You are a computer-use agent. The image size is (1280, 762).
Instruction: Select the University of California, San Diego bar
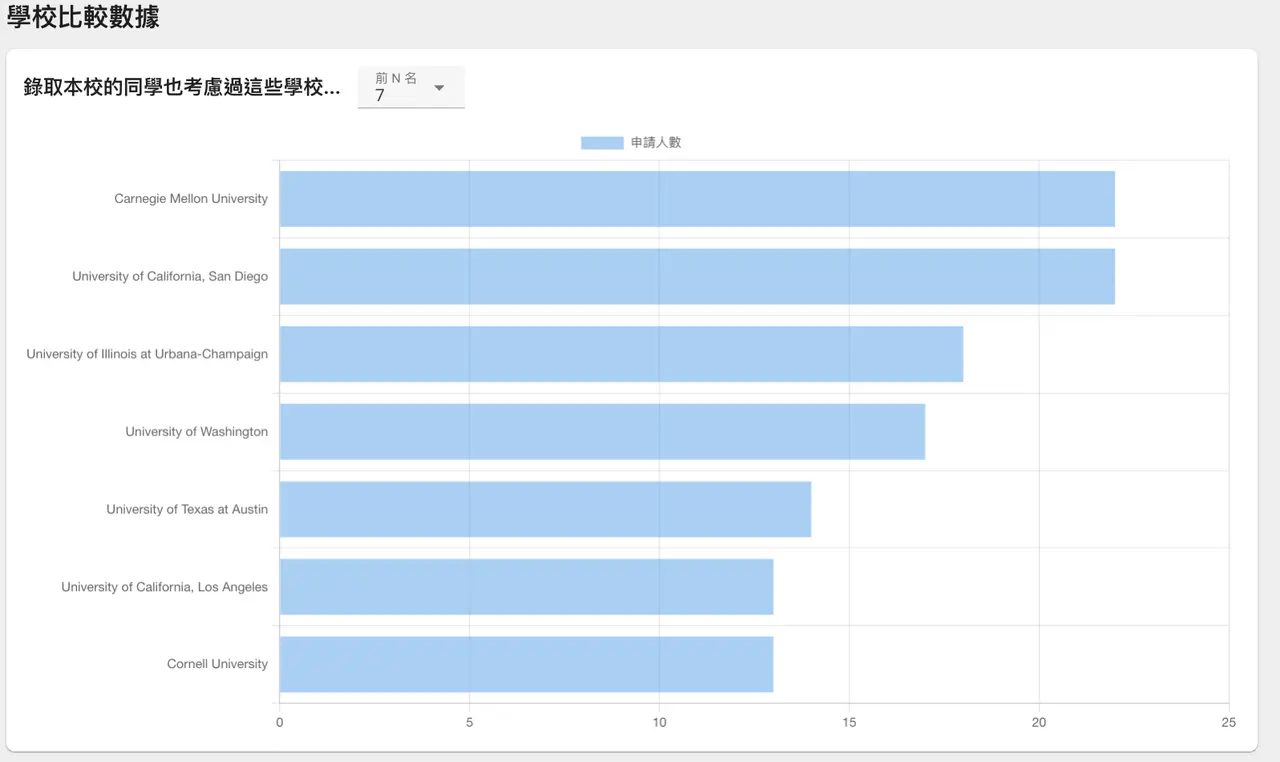pos(697,276)
